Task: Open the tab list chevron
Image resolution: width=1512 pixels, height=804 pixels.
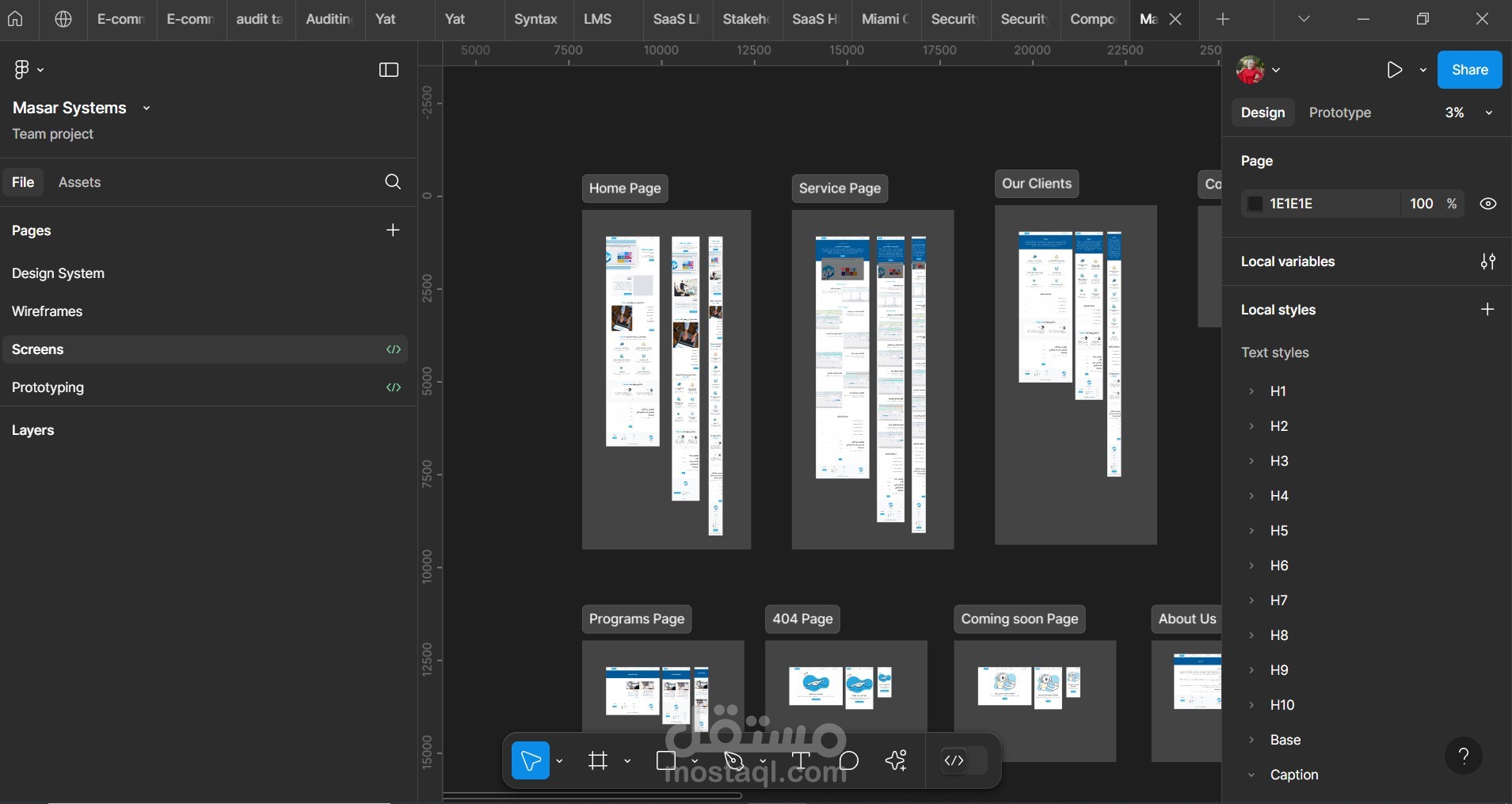Action: pyautogui.click(x=1304, y=19)
